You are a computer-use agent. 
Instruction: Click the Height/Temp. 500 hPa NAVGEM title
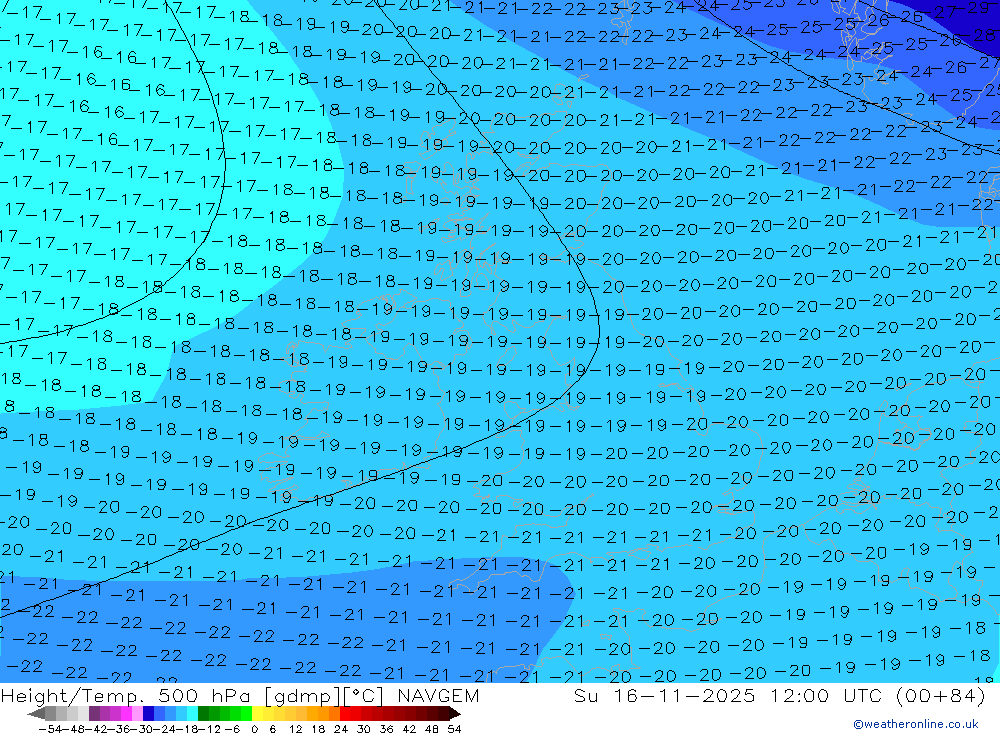click(x=240, y=695)
